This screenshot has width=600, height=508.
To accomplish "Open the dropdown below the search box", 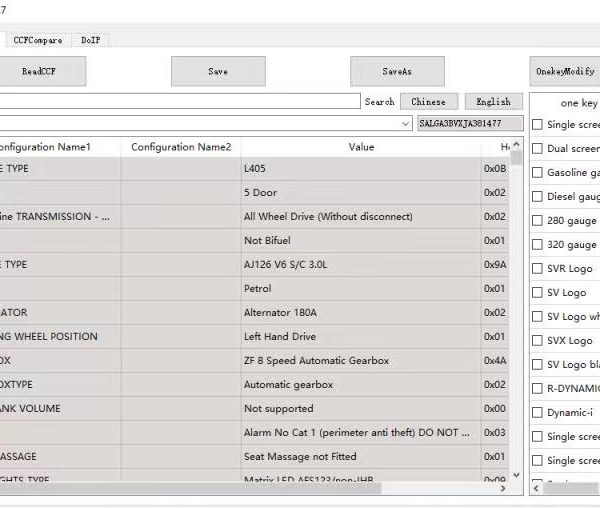I will (405, 124).
